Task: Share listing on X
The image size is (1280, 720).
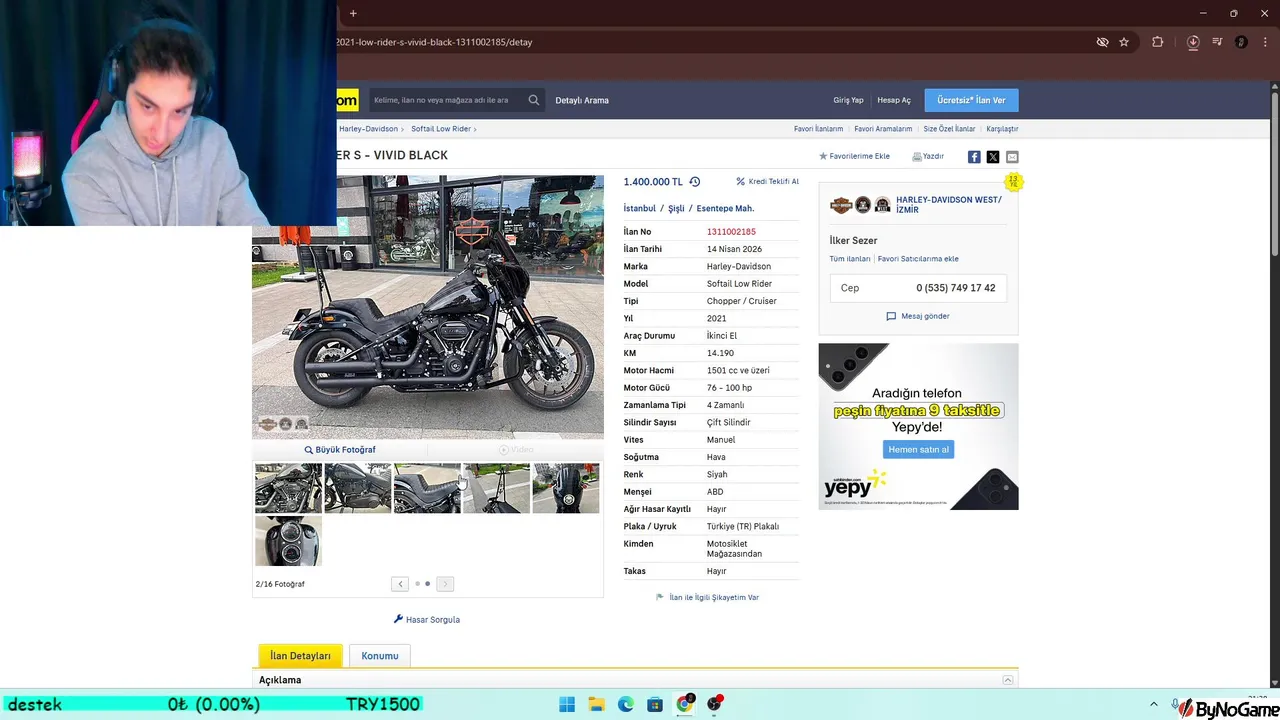Action: pos(993,157)
